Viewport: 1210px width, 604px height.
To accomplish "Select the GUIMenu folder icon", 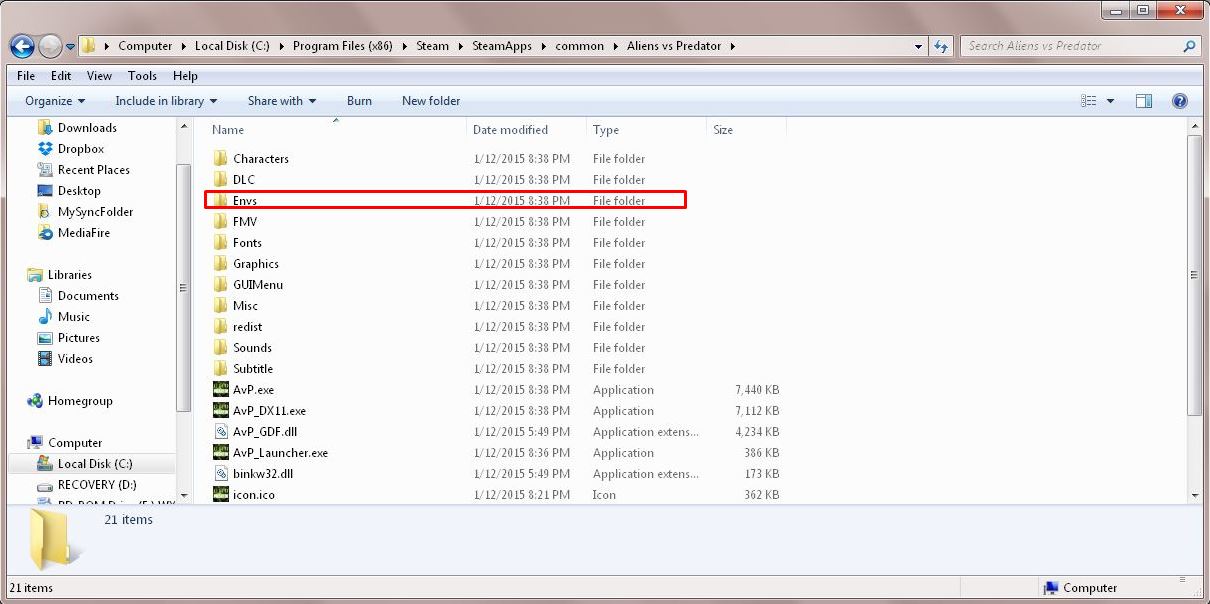I will point(221,285).
